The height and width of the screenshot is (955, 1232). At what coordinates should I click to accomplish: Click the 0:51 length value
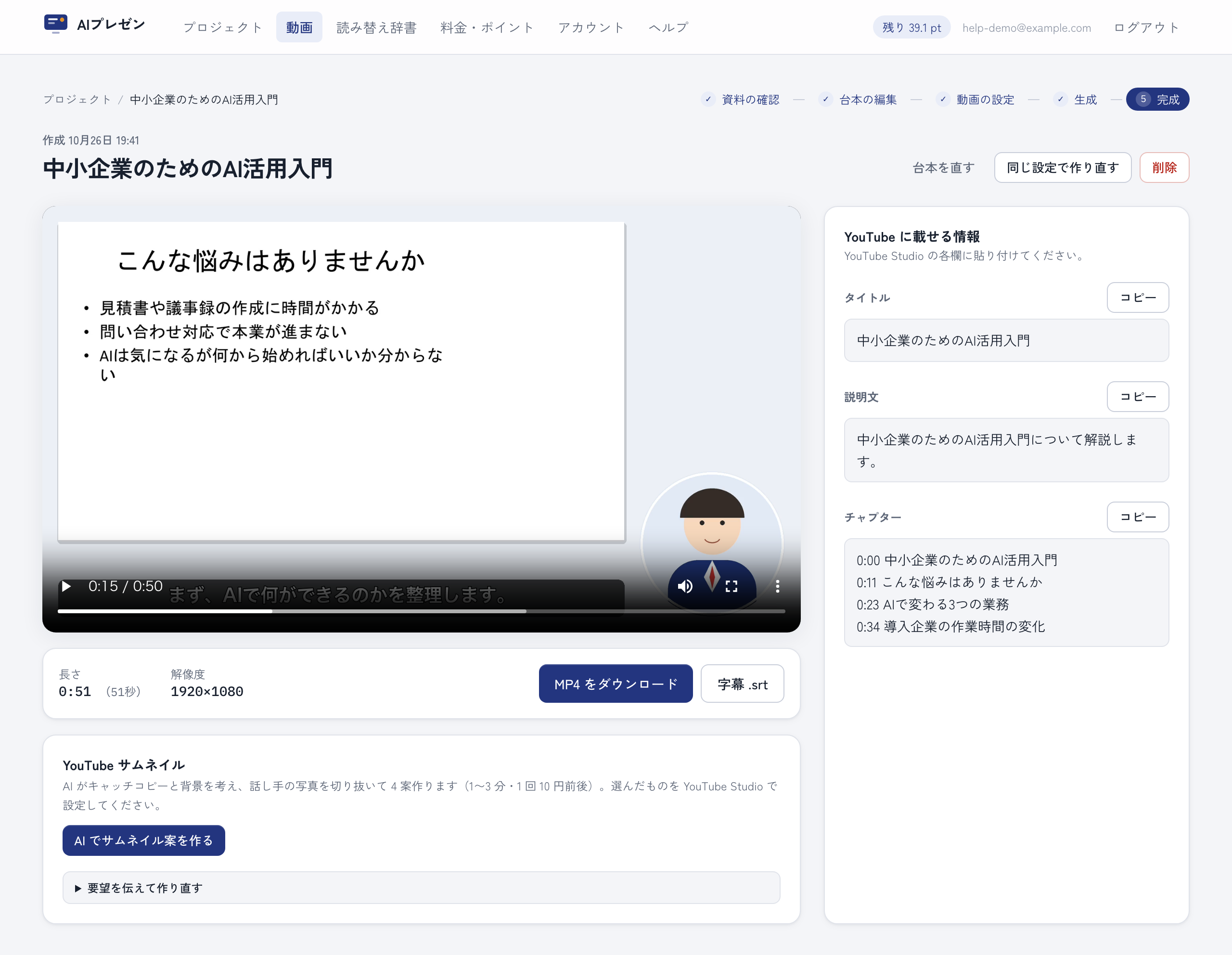pos(75,691)
